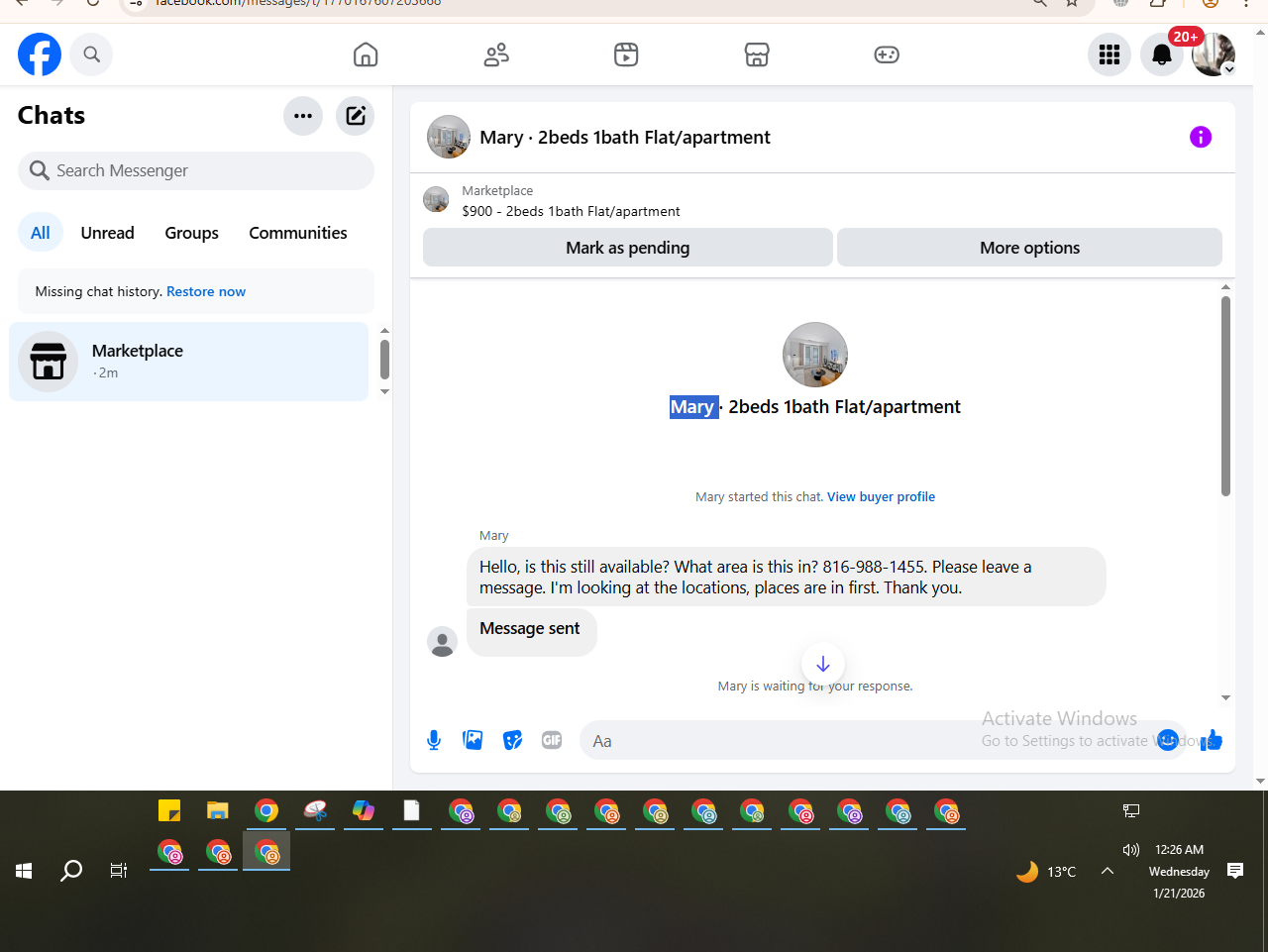Click Mary's message about availability
This screenshot has height=952, width=1268.
[786, 577]
